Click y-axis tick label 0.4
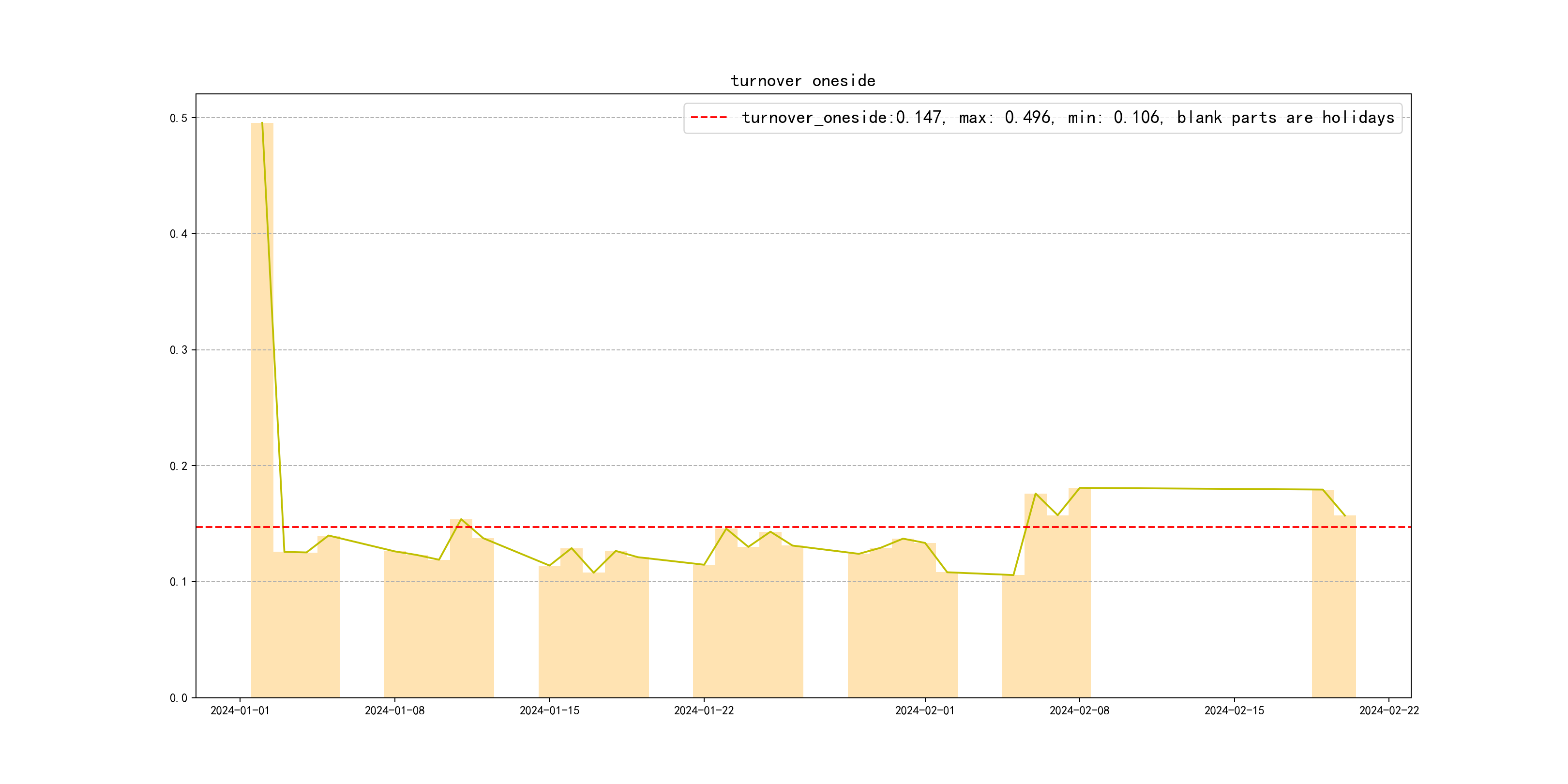The width and height of the screenshot is (1568, 784). pos(179,234)
